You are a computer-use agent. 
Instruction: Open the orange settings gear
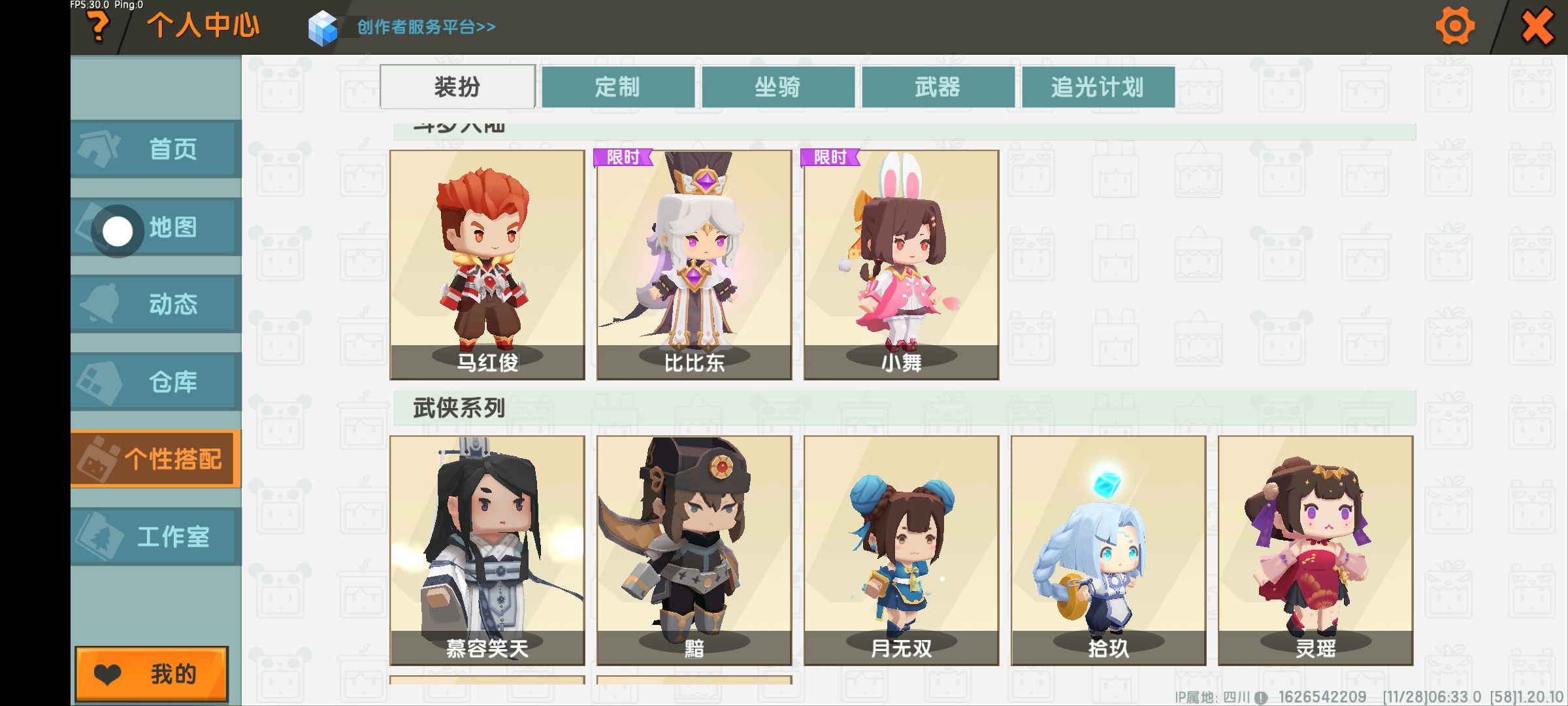tap(1455, 26)
